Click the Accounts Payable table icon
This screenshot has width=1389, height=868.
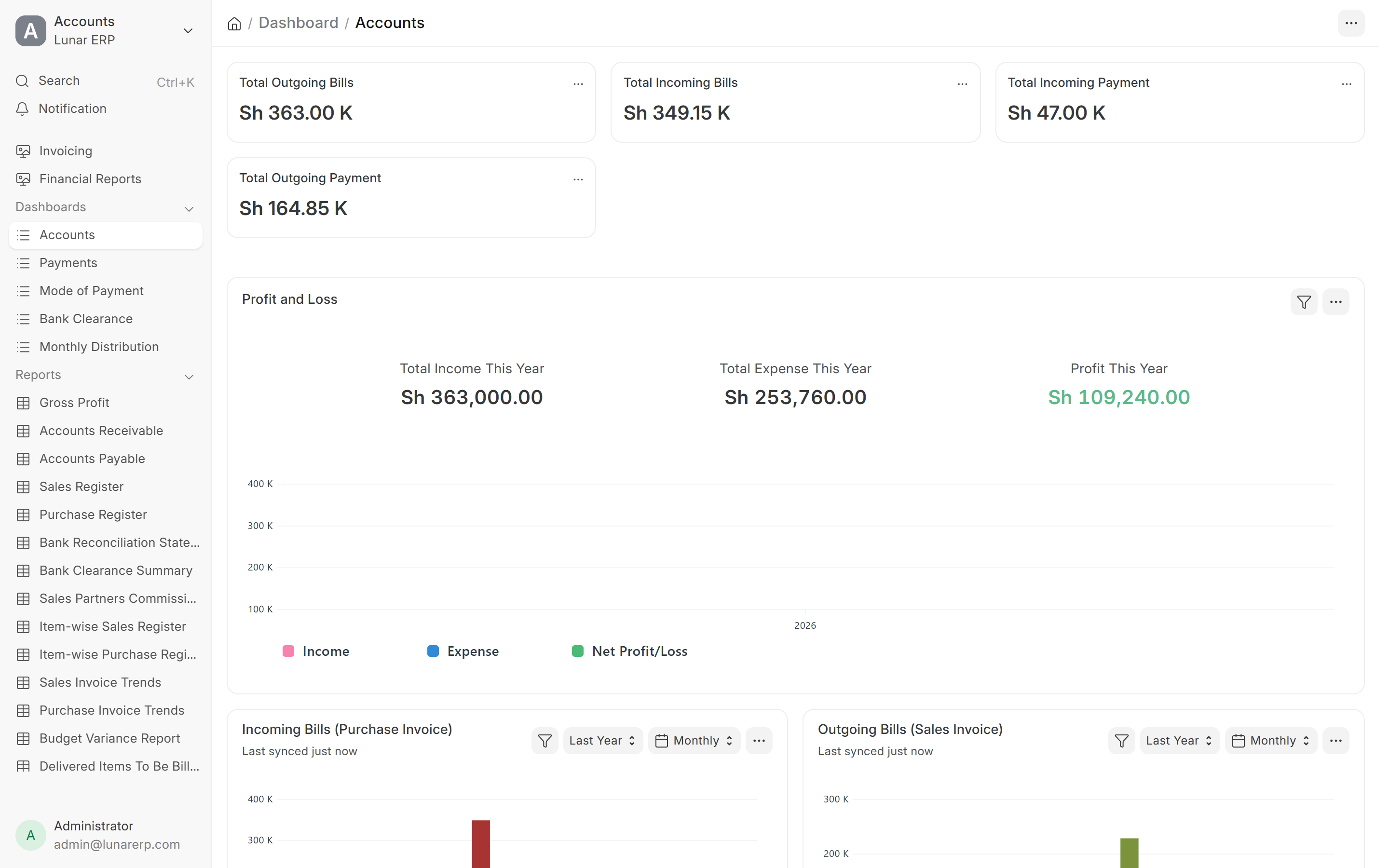pos(23,459)
